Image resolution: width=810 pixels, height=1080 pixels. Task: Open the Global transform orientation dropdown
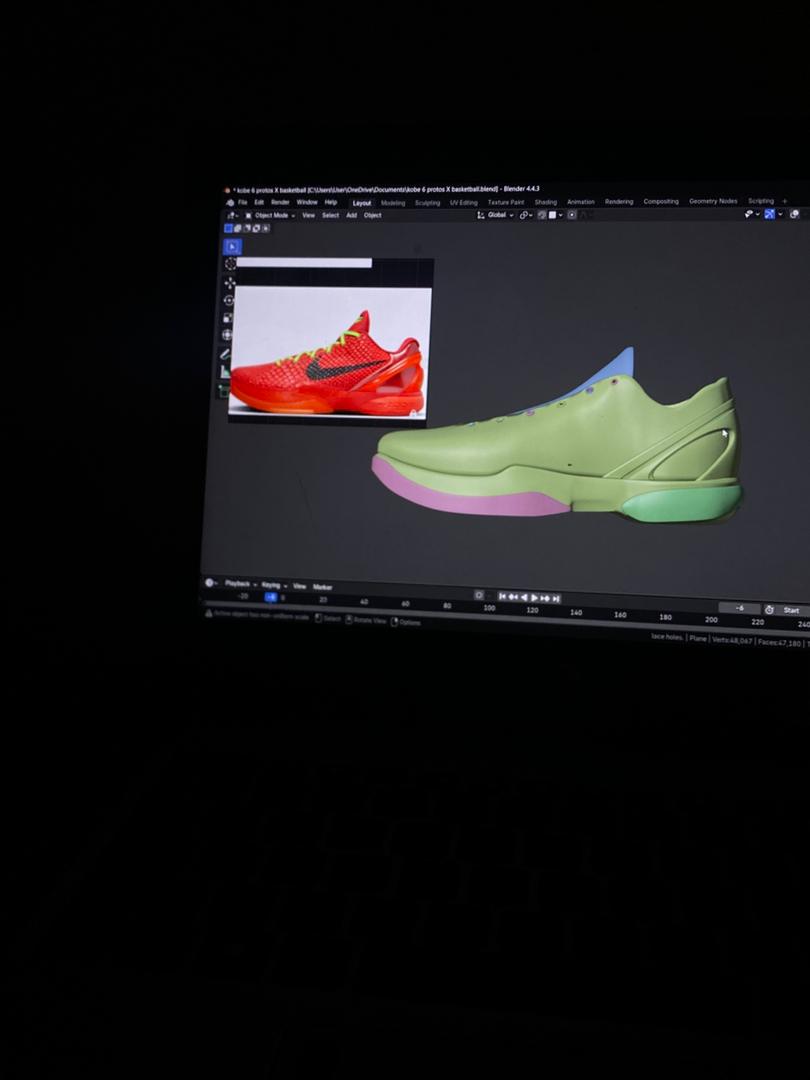[x=495, y=215]
